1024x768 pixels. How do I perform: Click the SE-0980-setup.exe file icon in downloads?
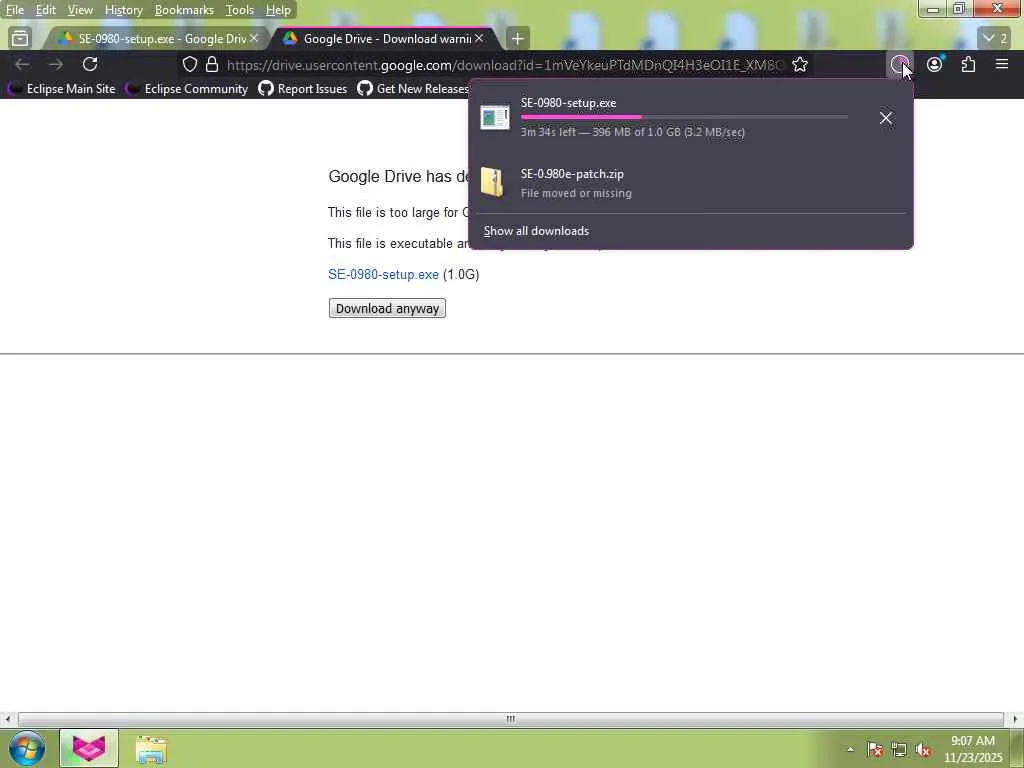[494, 118]
